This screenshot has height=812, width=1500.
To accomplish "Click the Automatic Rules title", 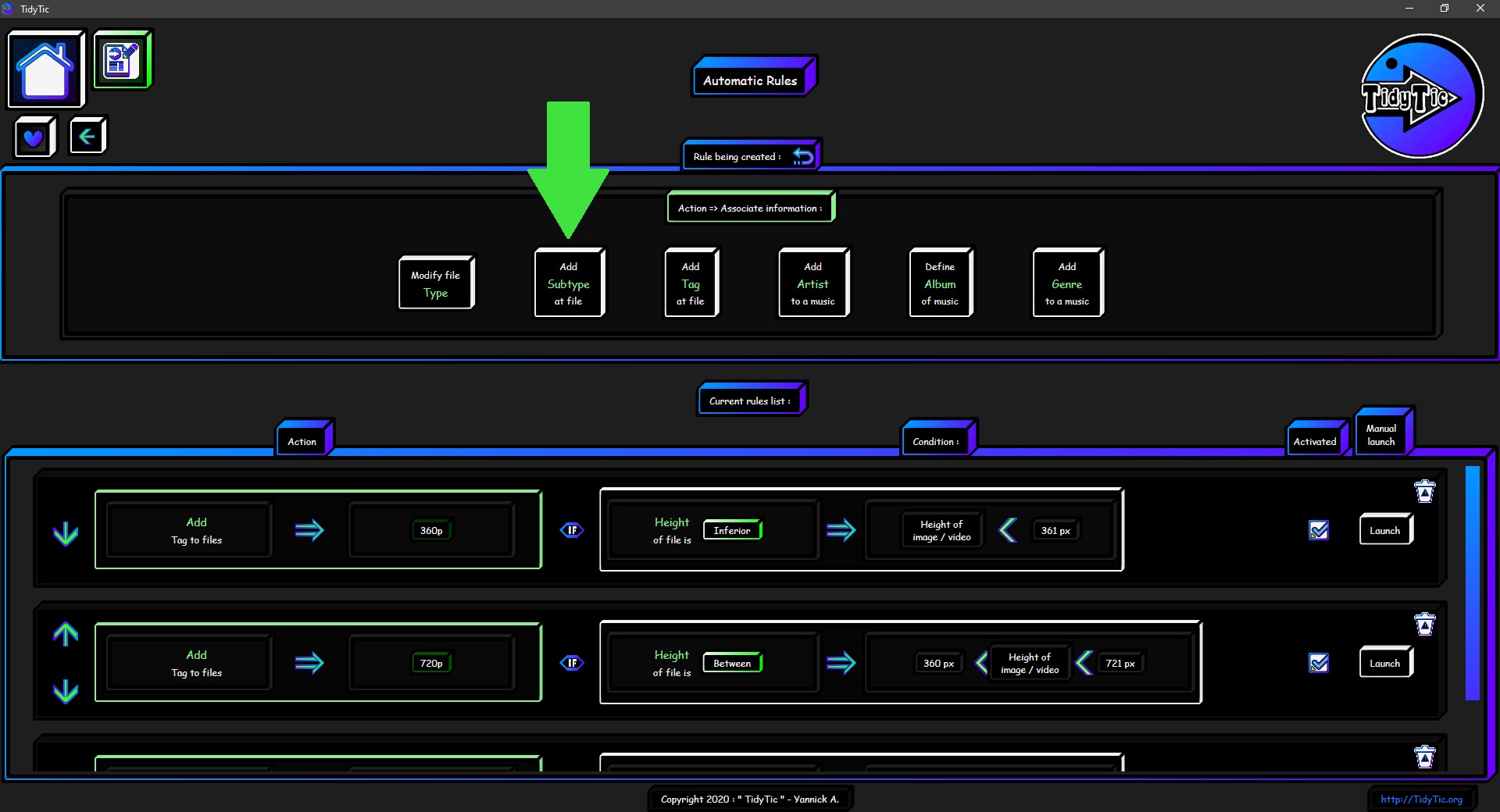I will coord(753,77).
